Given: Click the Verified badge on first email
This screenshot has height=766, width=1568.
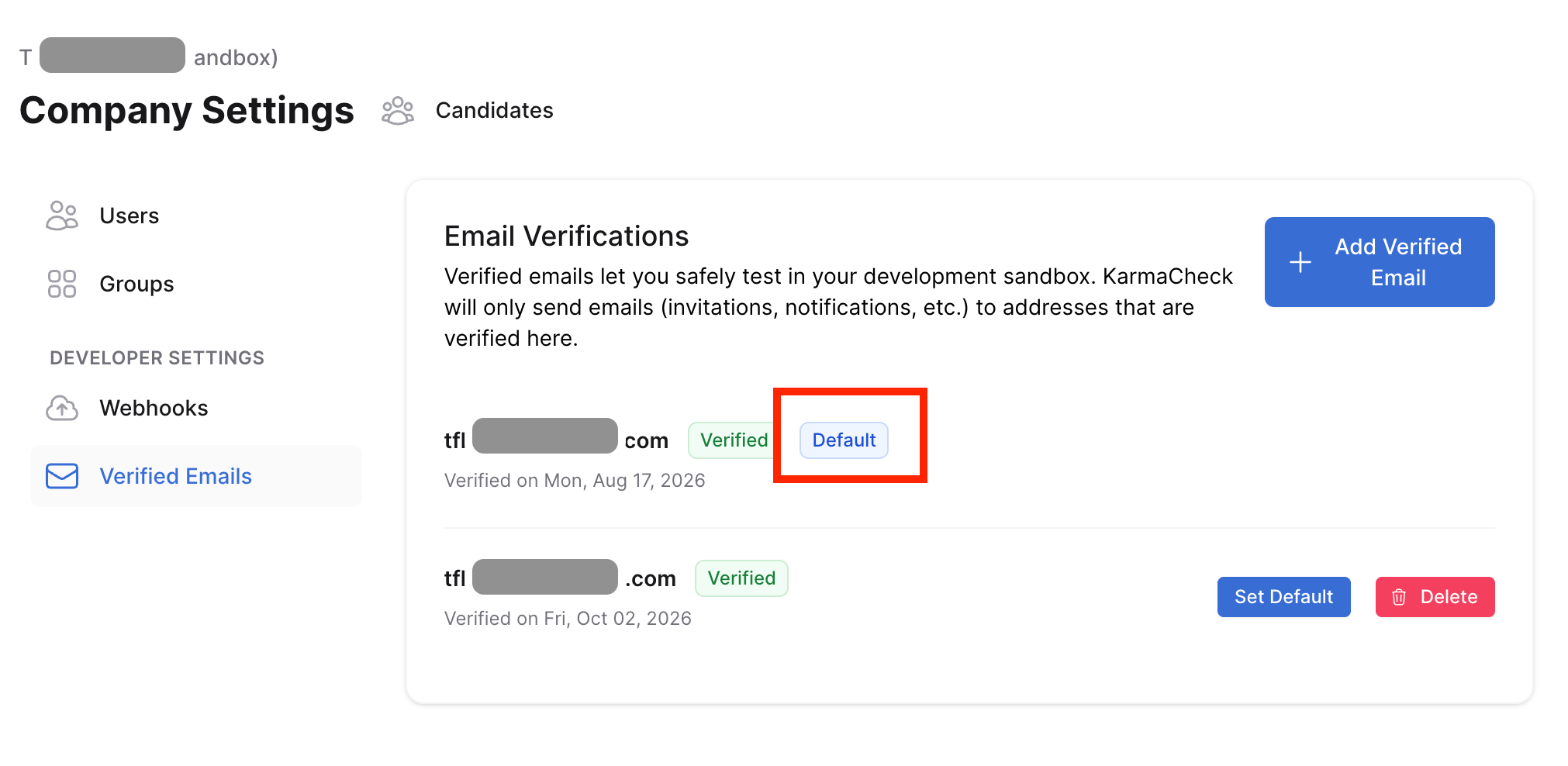Looking at the screenshot, I should point(734,440).
